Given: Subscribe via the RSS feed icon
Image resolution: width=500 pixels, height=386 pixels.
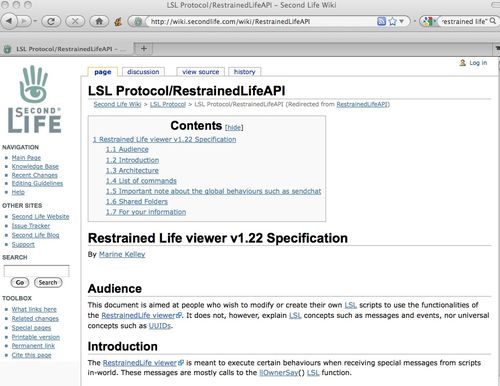Looking at the screenshot, I should point(381,21).
